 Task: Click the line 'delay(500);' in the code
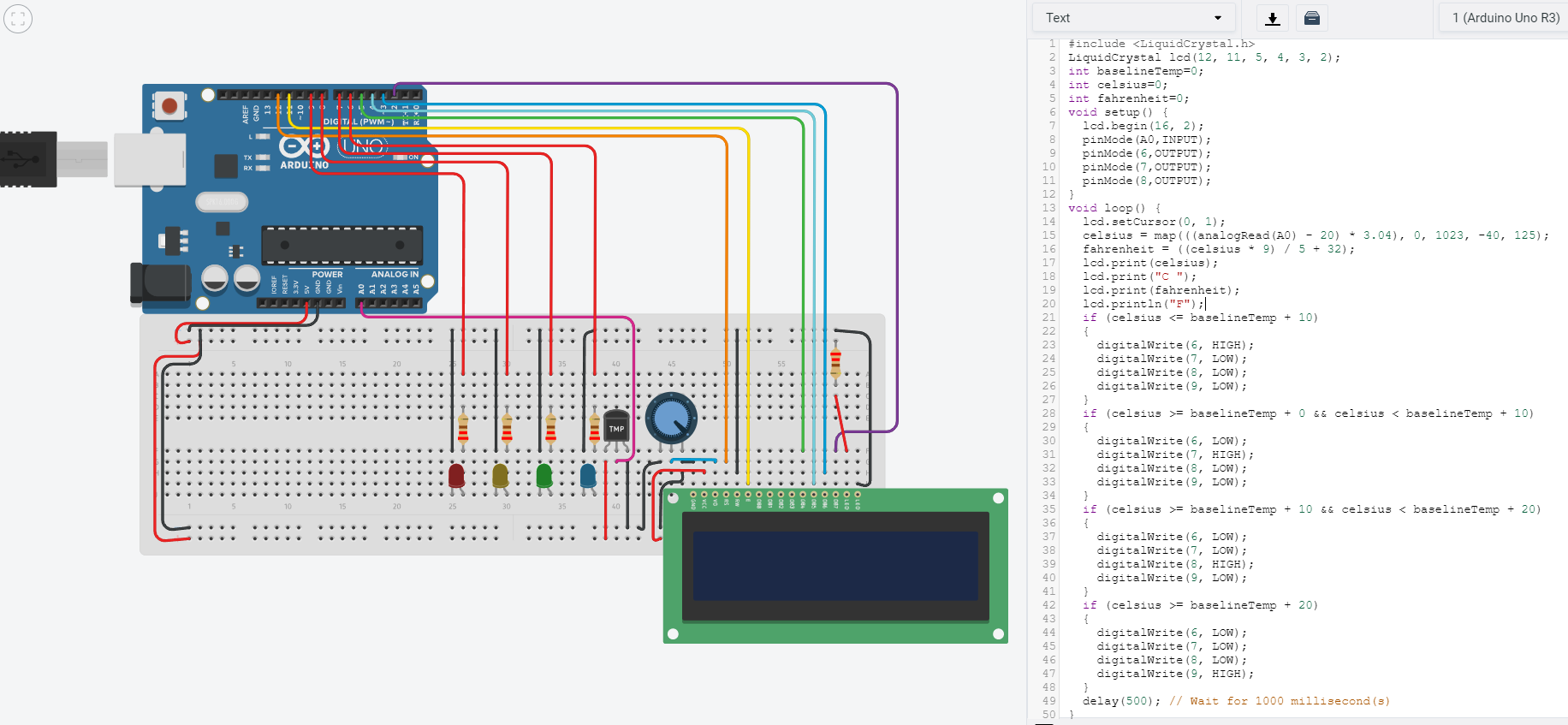1121,701
